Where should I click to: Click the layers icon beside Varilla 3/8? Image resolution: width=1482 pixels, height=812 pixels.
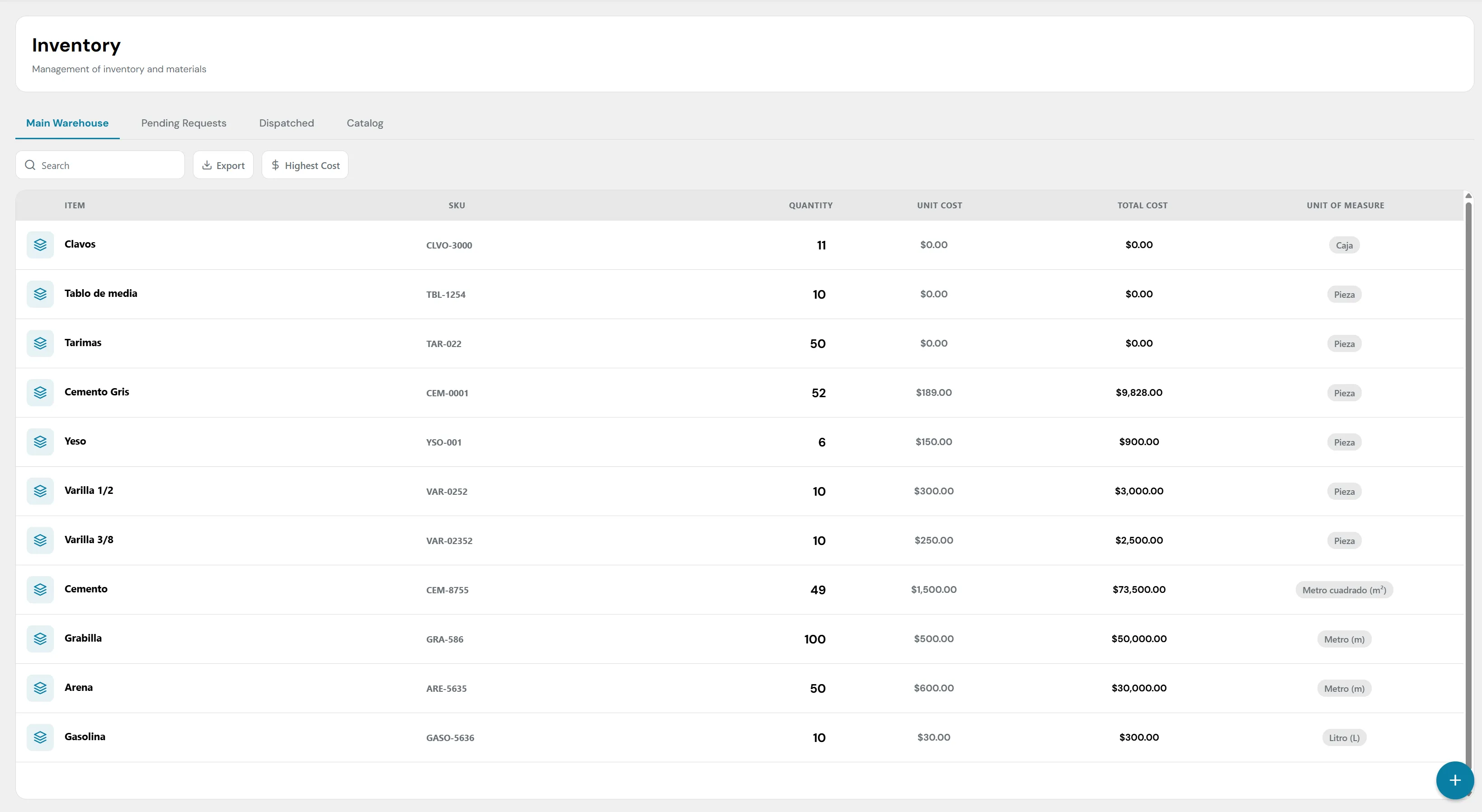coord(40,540)
